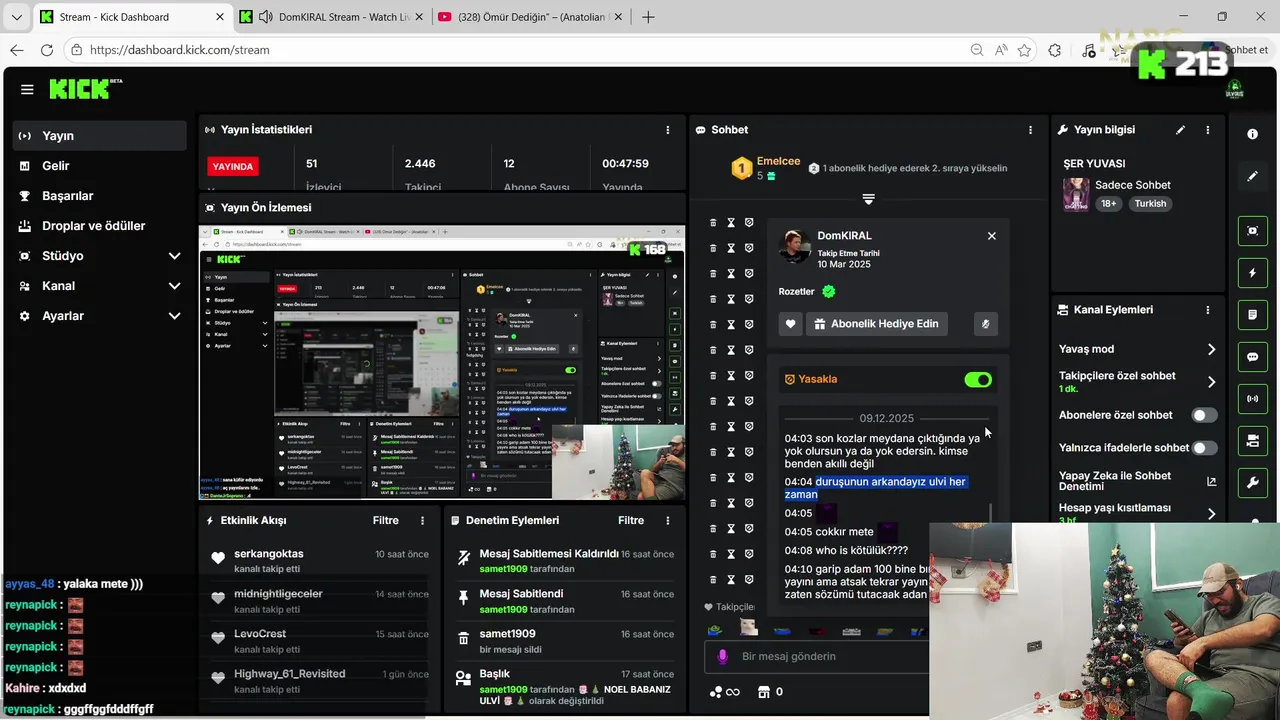Image resolution: width=1280 pixels, height=720 pixels.
Task: Click the info icon in right sidebar
Action: pos(1252,134)
